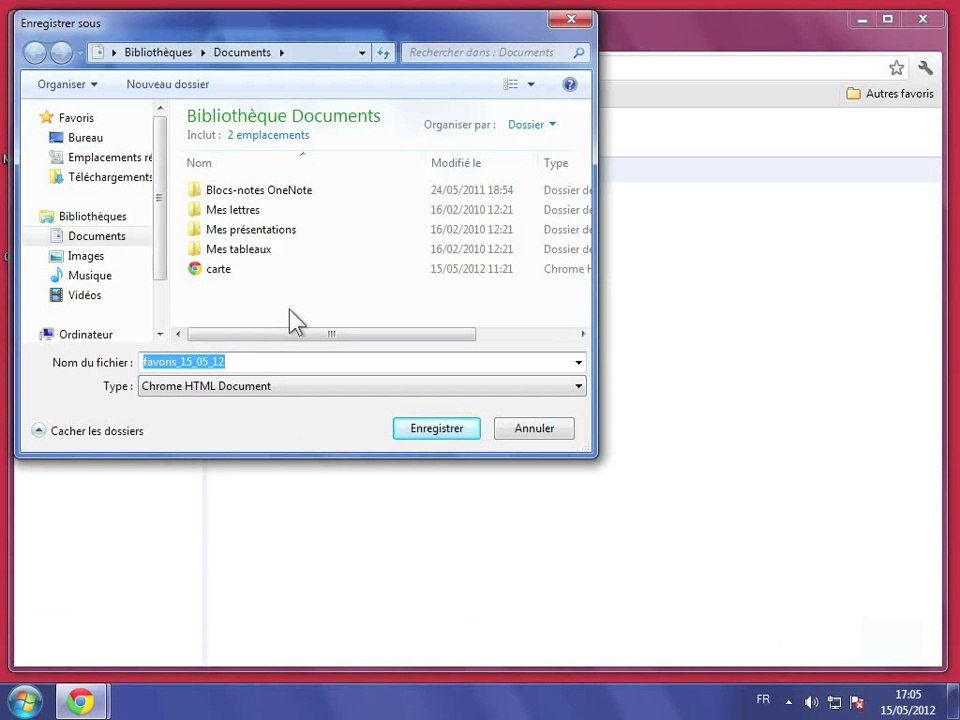The width and height of the screenshot is (960, 720).
Task: Select the Mes lettres folder icon
Action: (194, 209)
